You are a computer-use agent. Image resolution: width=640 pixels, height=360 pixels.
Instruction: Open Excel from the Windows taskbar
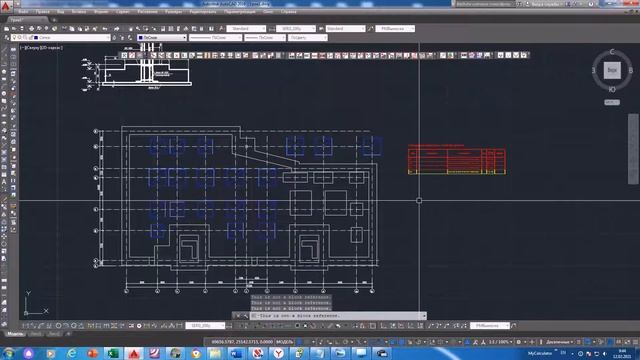coord(113,353)
